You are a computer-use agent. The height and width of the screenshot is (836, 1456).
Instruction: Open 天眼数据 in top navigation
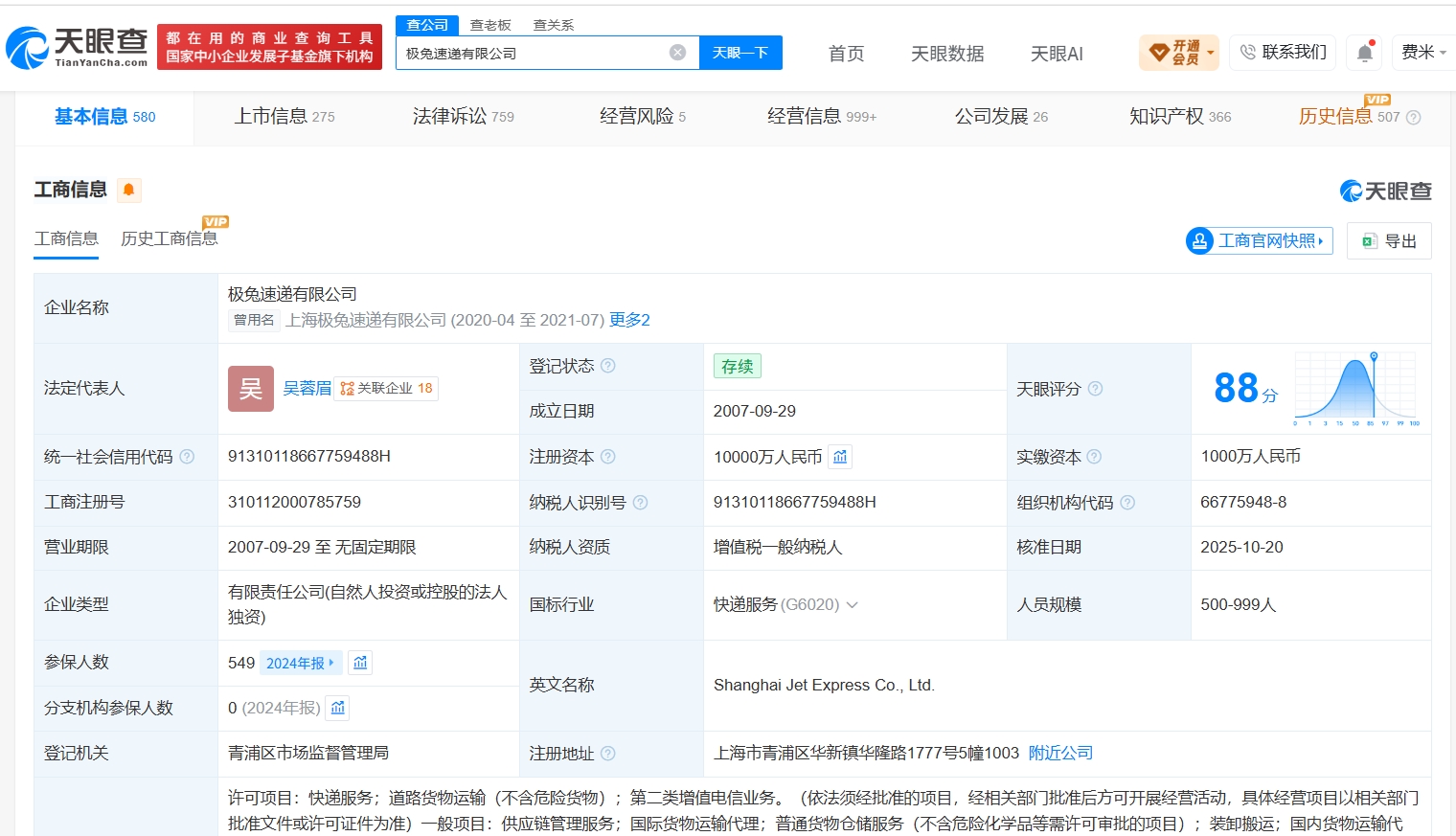[947, 54]
